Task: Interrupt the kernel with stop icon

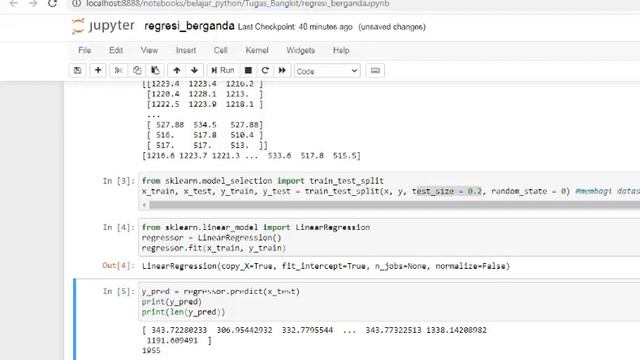Action: coord(248,71)
